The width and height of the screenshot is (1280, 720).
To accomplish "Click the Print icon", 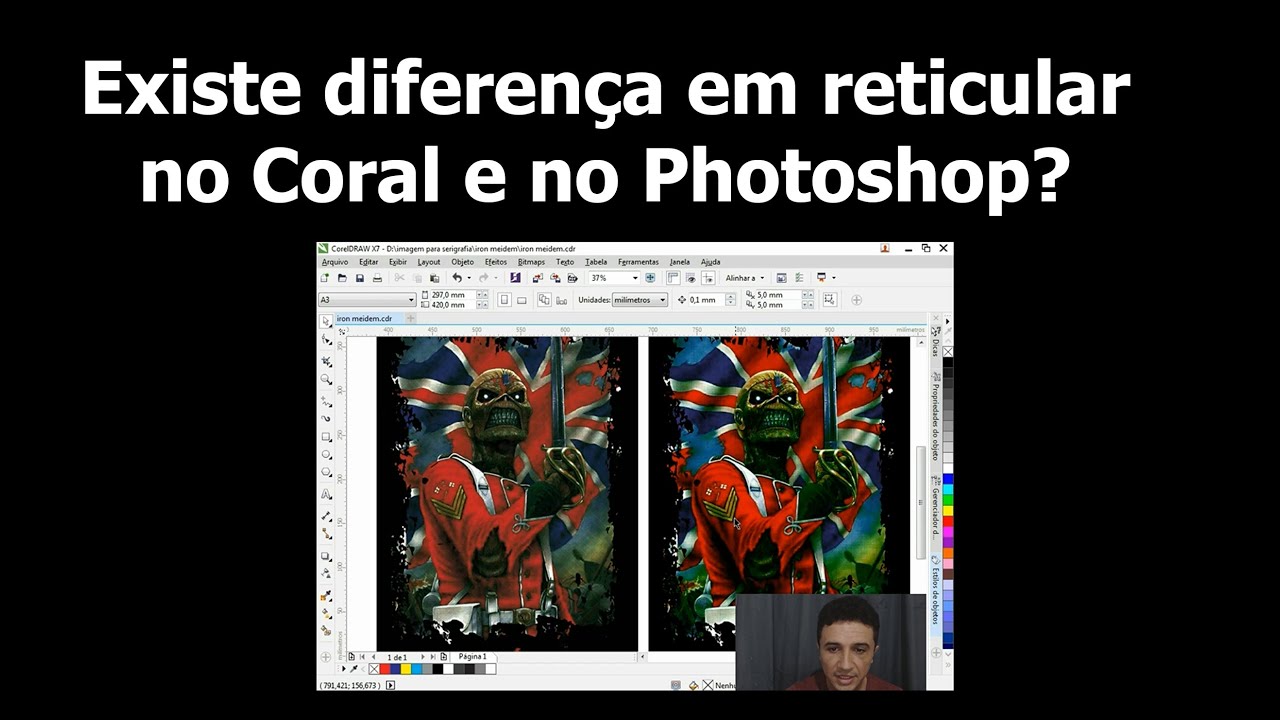I will [x=377, y=278].
